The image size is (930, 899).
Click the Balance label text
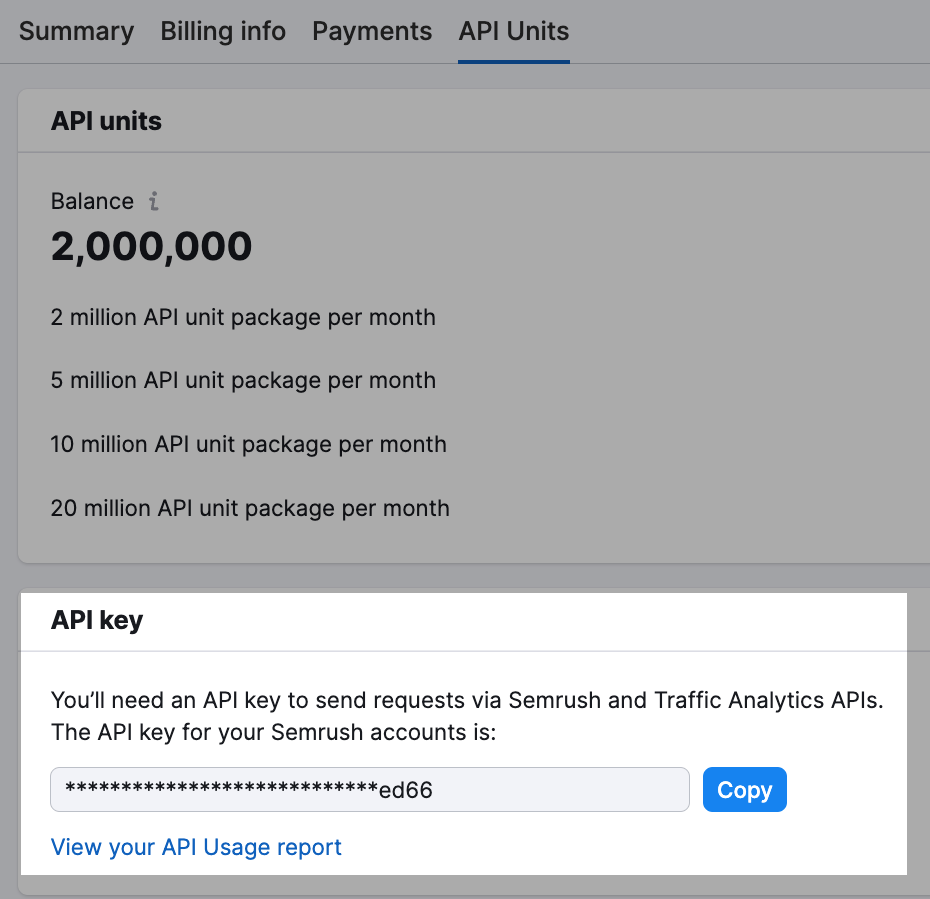click(92, 201)
